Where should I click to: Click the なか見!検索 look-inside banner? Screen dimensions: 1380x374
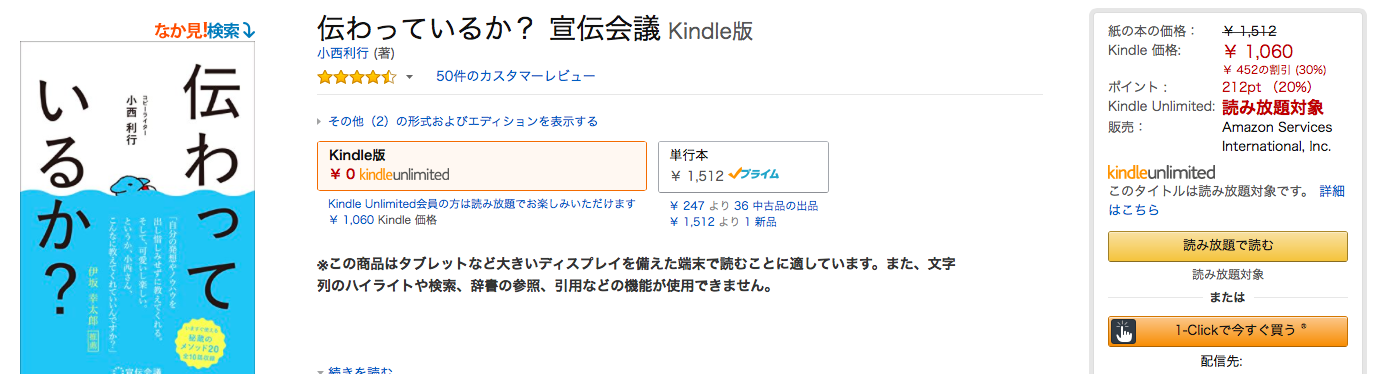(205, 31)
